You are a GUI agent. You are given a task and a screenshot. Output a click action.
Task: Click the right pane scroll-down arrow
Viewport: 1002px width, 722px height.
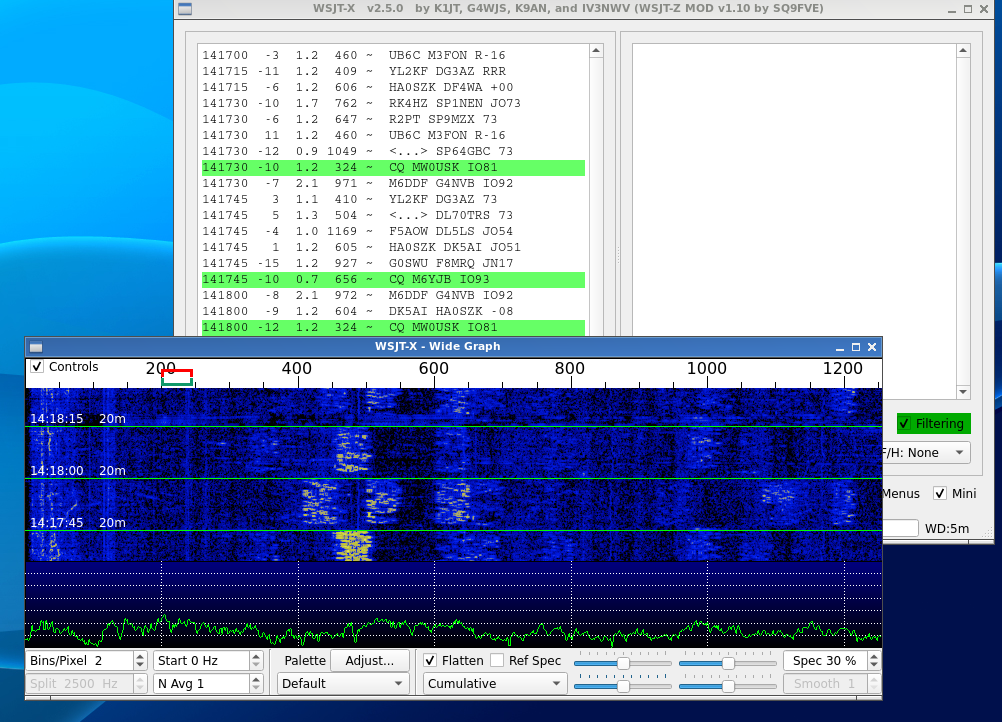click(x=963, y=392)
